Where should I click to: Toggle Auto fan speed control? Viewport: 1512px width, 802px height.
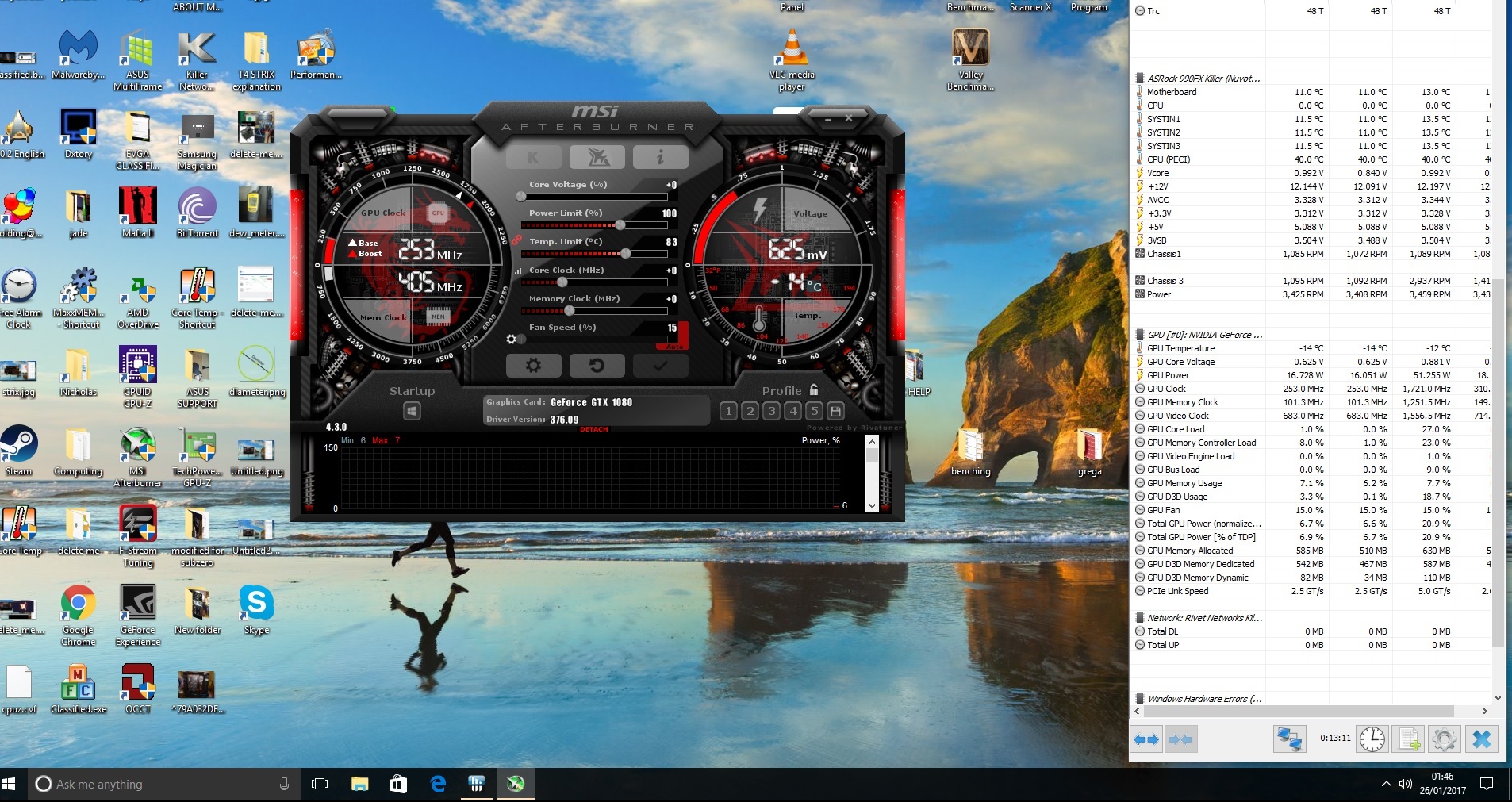(x=674, y=347)
